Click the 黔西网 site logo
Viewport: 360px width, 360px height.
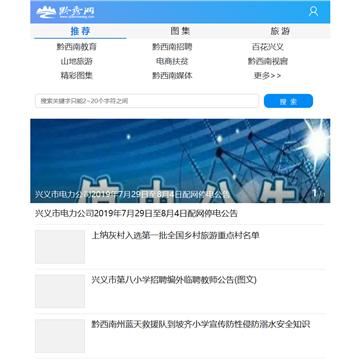[x=65, y=12]
